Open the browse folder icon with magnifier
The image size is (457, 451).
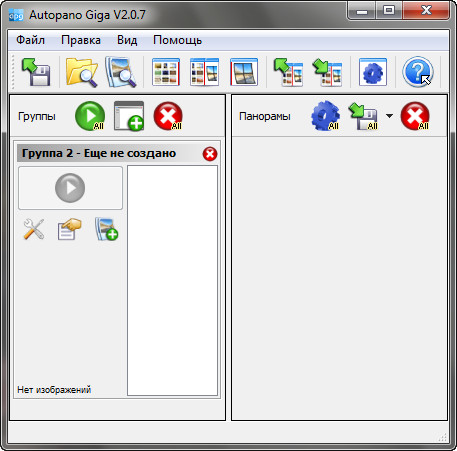(x=82, y=72)
